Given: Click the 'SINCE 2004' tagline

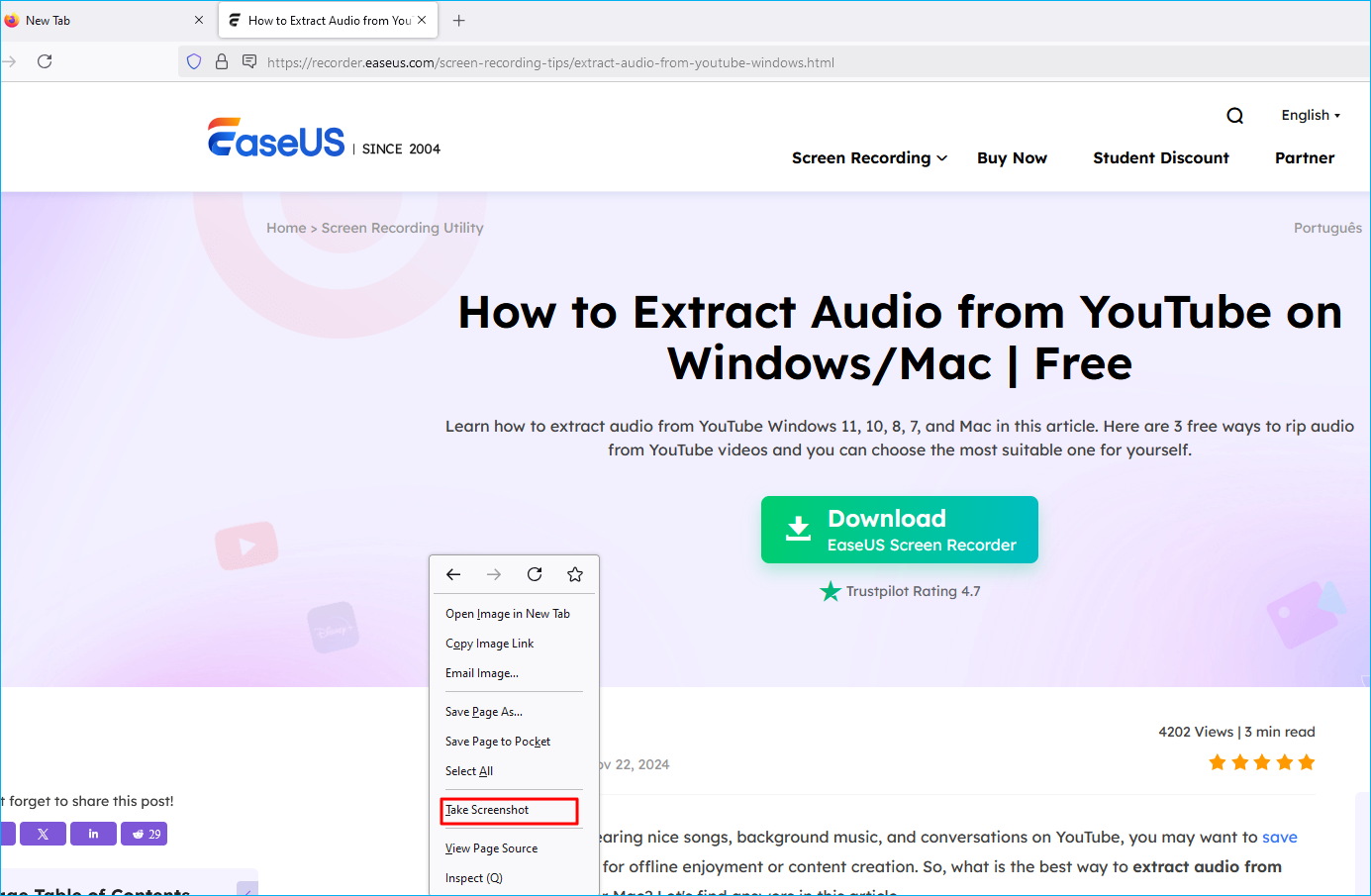Looking at the screenshot, I should coord(401,149).
